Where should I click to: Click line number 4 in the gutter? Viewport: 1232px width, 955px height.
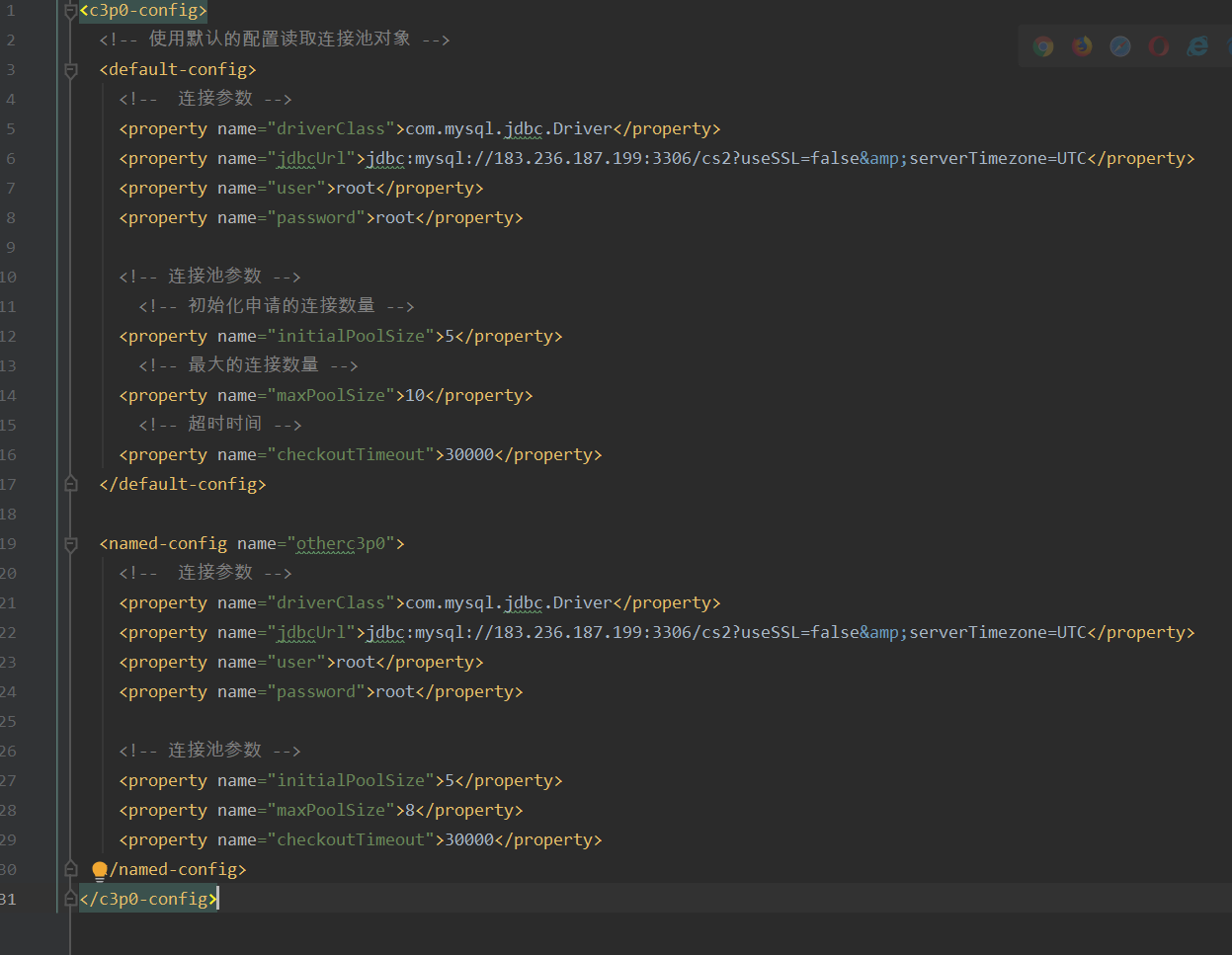click(x=11, y=99)
